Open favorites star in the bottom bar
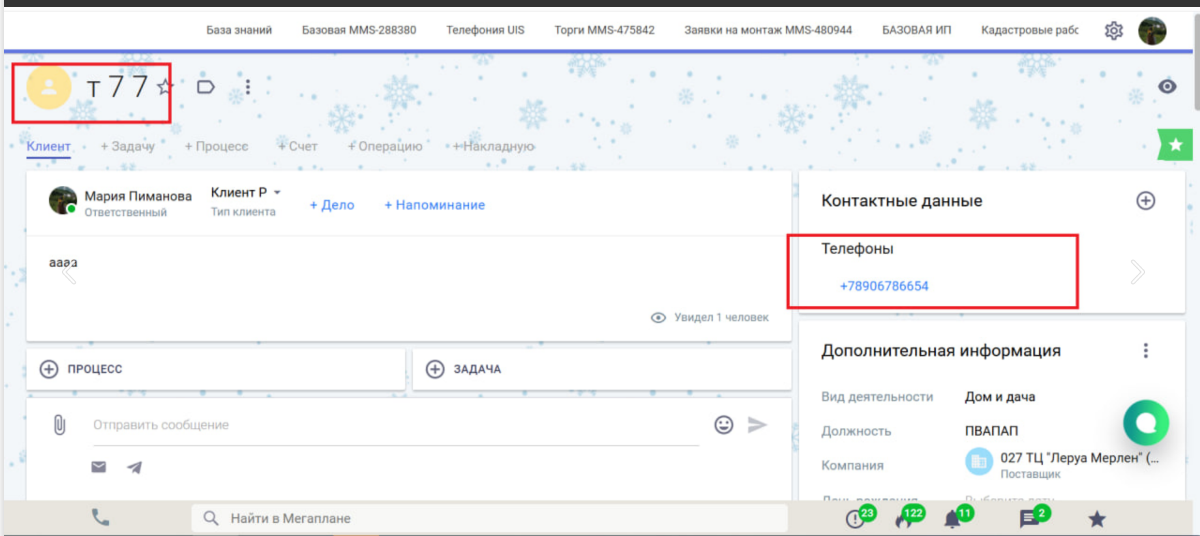 (1097, 518)
